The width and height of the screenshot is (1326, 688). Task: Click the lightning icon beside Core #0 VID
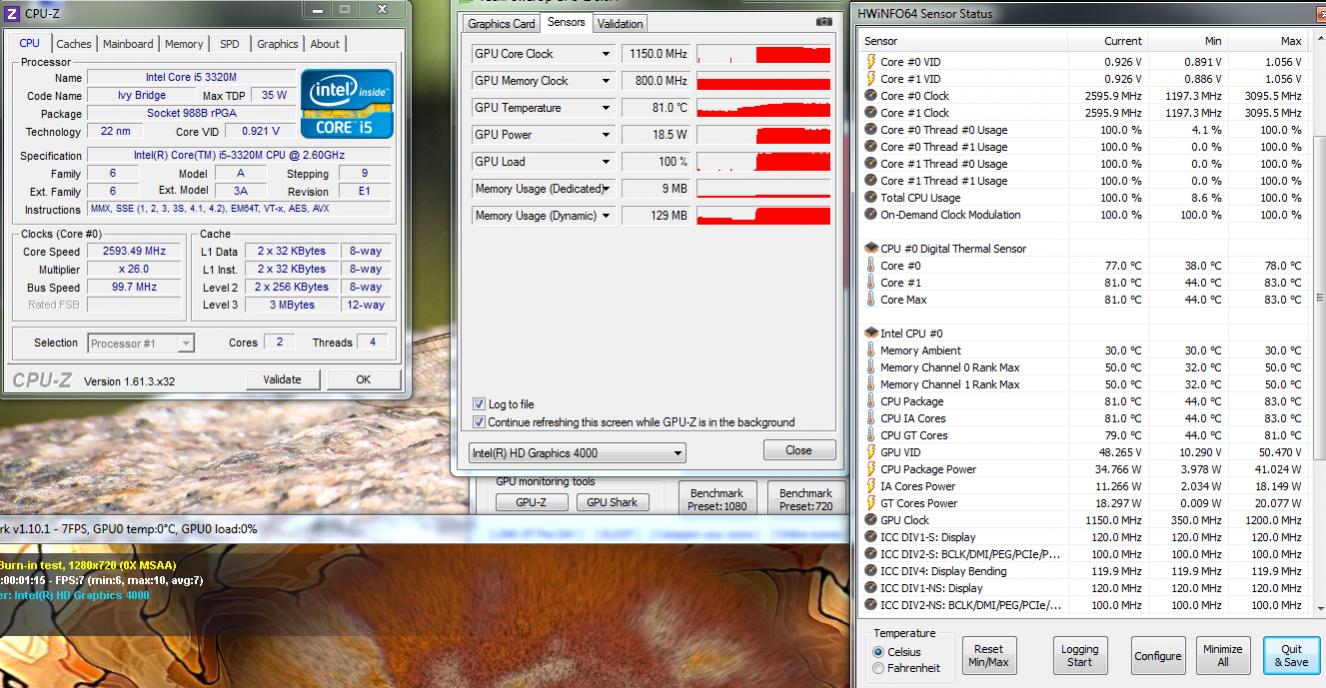871,62
